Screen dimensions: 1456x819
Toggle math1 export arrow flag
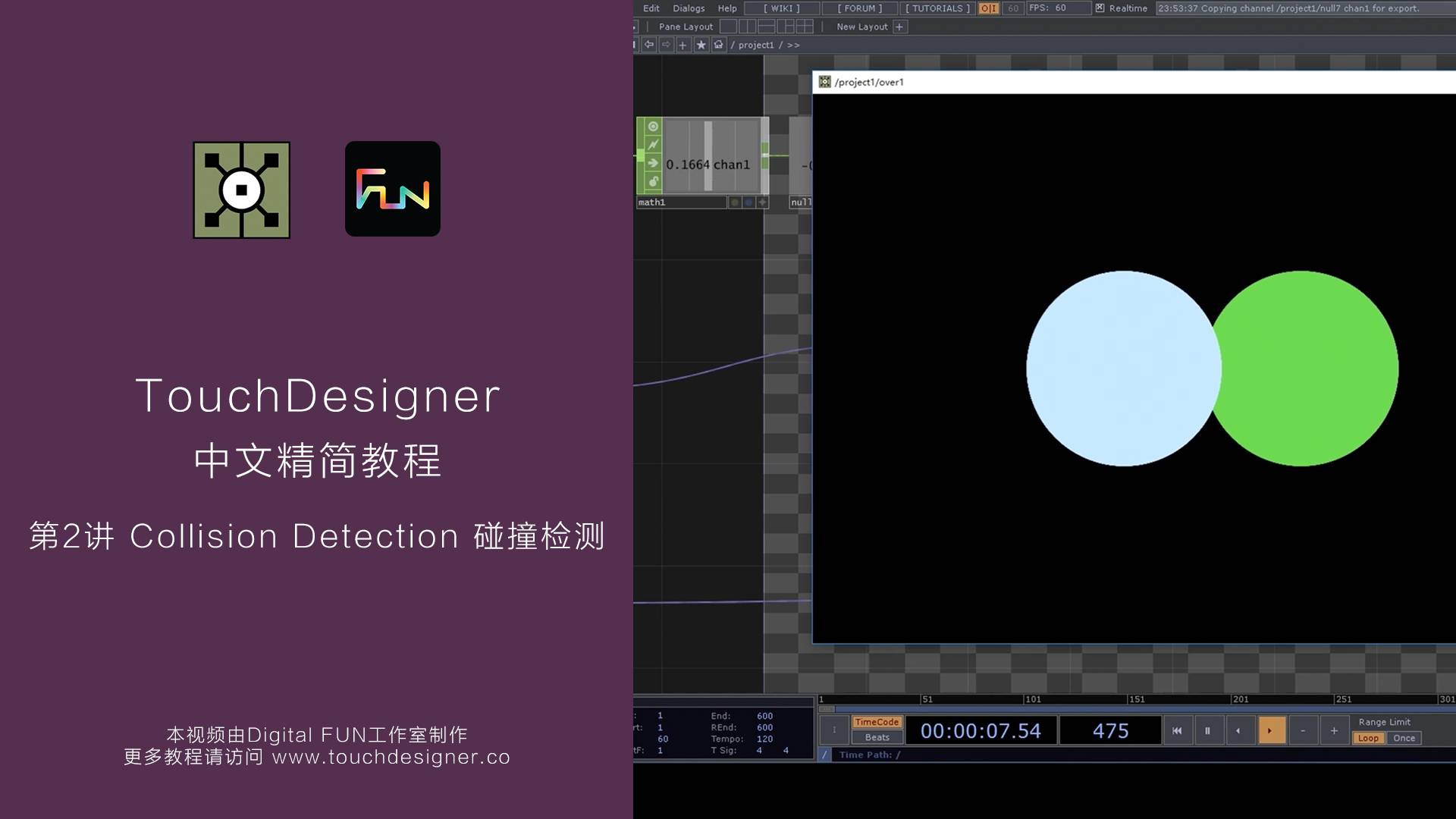[x=653, y=163]
